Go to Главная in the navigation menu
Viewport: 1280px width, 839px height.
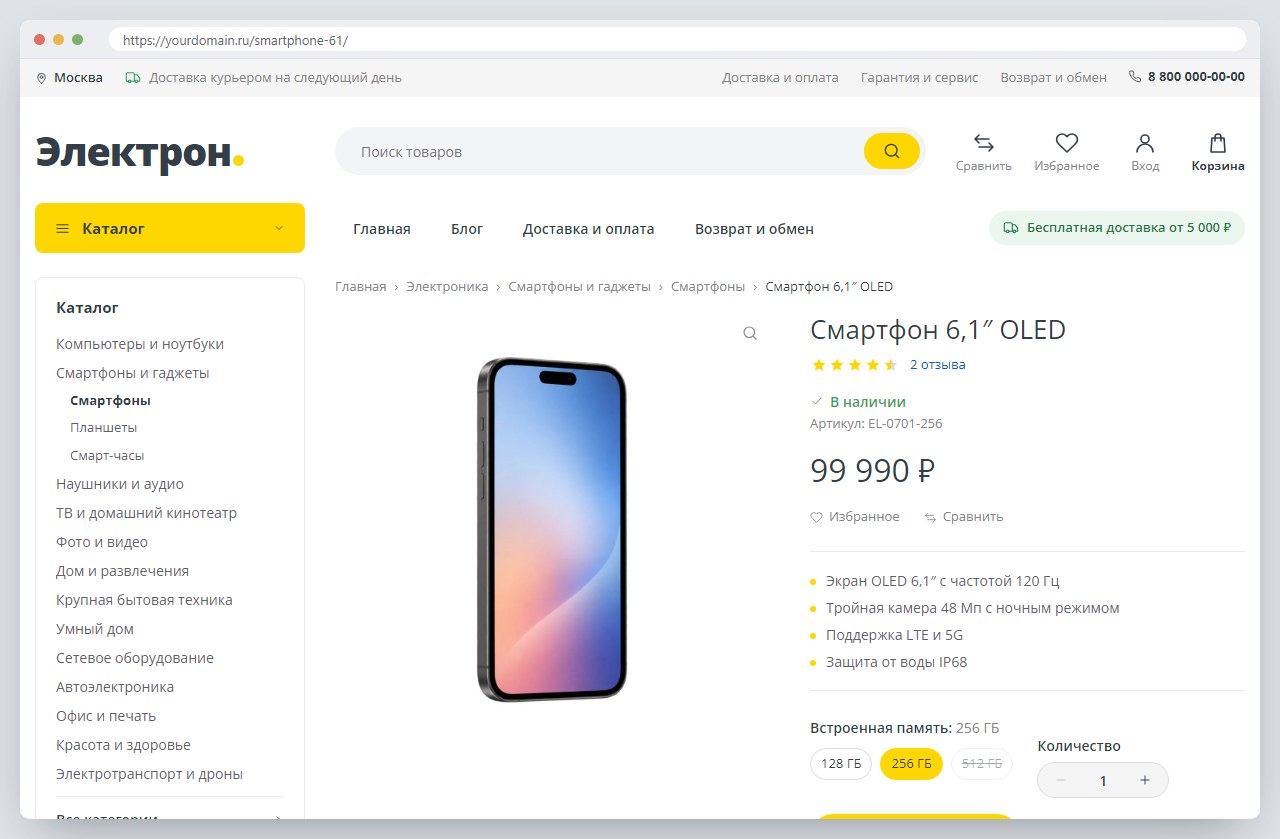coord(382,229)
